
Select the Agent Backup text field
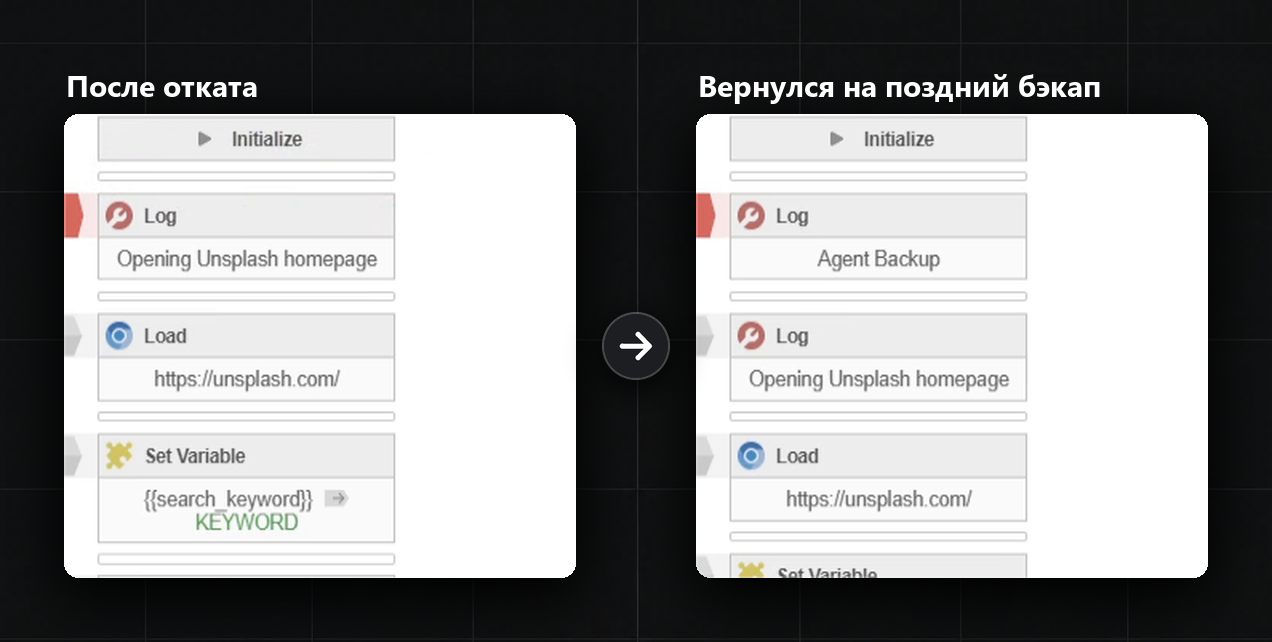click(x=878, y=259)
